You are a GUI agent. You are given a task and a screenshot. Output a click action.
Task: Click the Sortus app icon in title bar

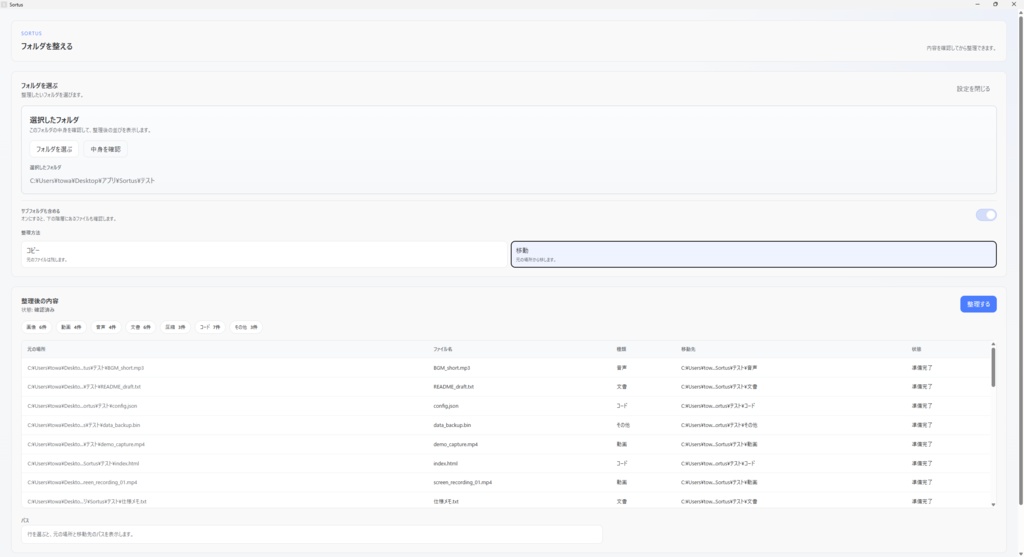point(4,5)
